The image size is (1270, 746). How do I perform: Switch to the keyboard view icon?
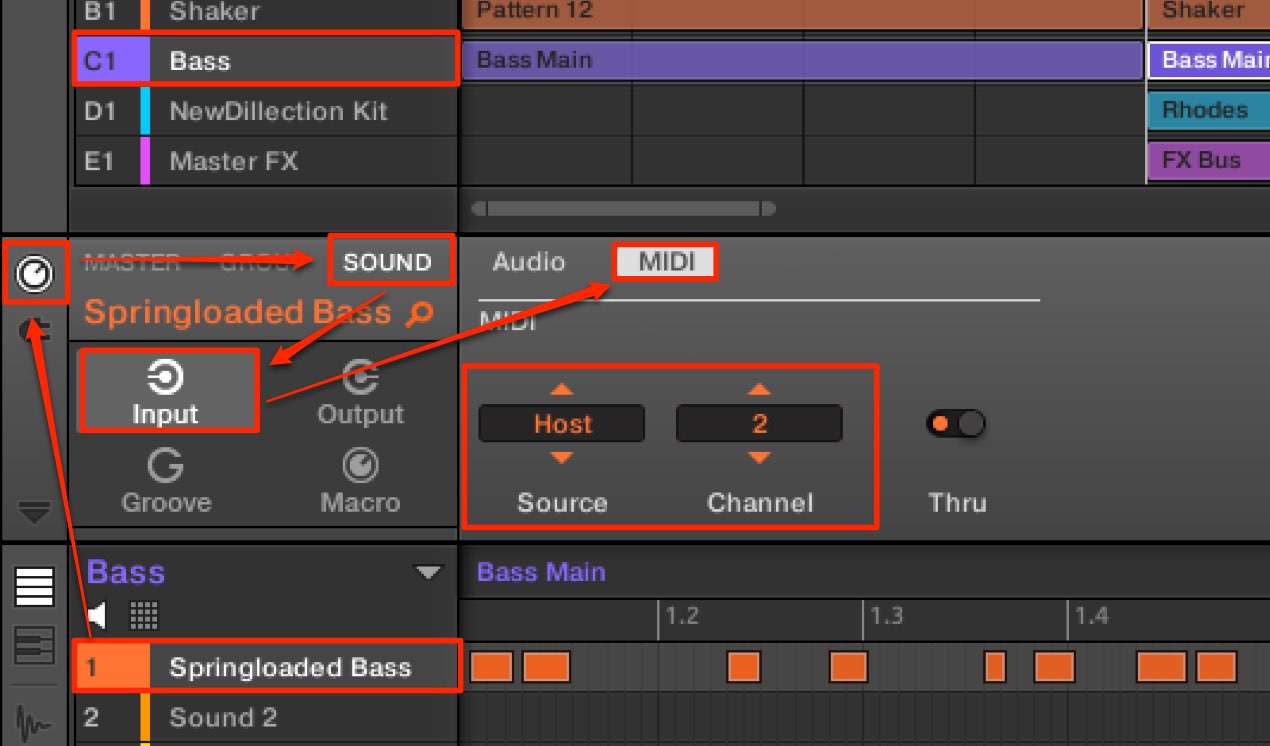(34, 646)
